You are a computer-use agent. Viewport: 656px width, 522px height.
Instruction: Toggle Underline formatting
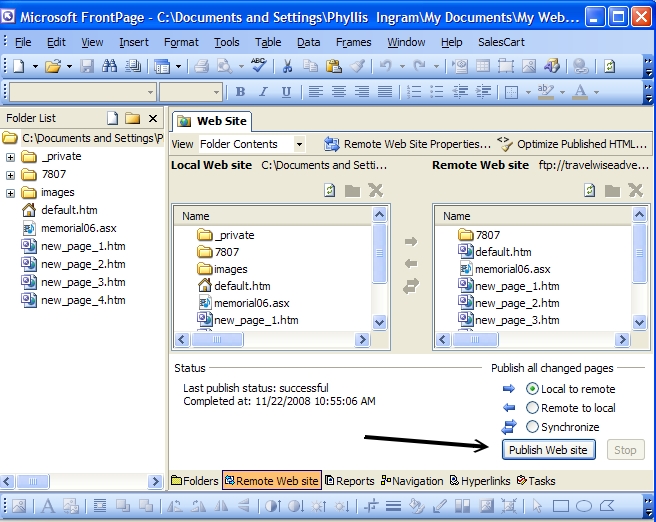286,92
